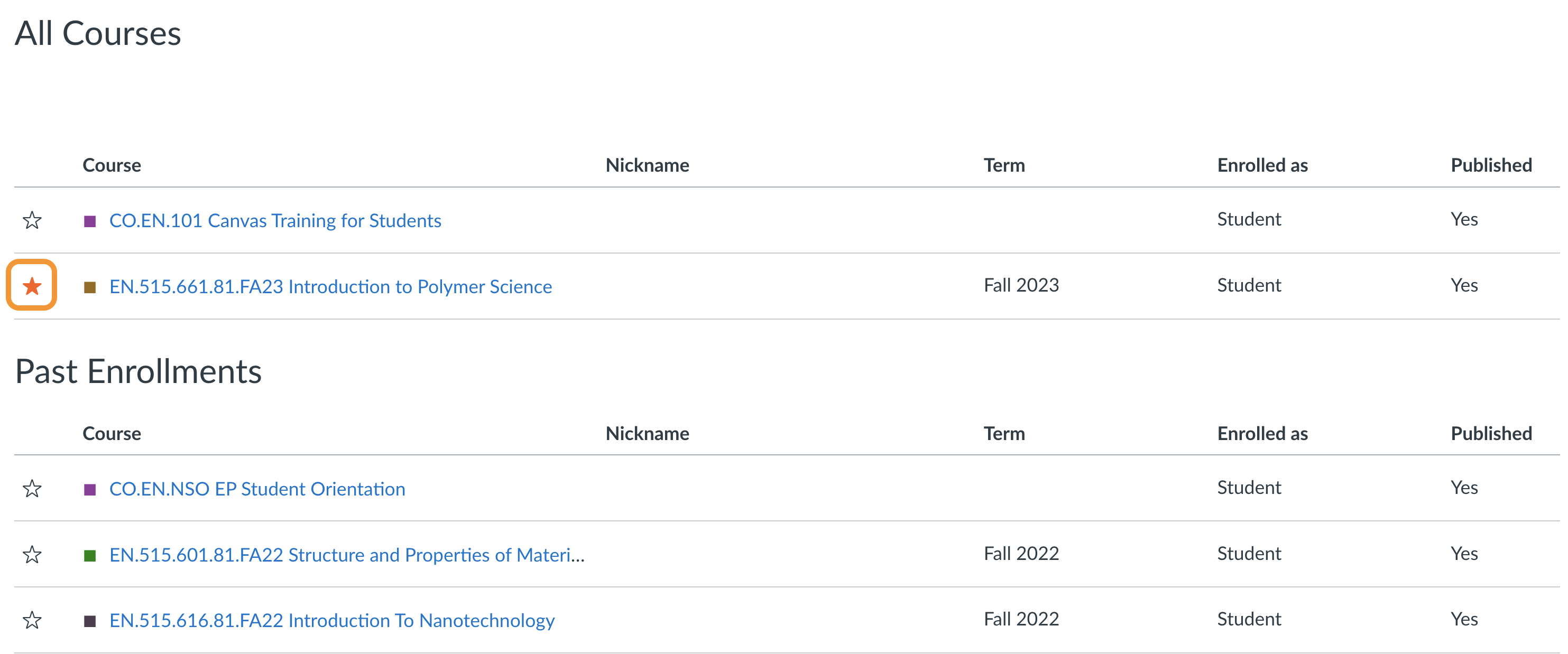The width and height of the screenshot is (1568, 654).
Task: Favorite the CO.EN.101 Canvas Training course
Action: coord(32,219)
